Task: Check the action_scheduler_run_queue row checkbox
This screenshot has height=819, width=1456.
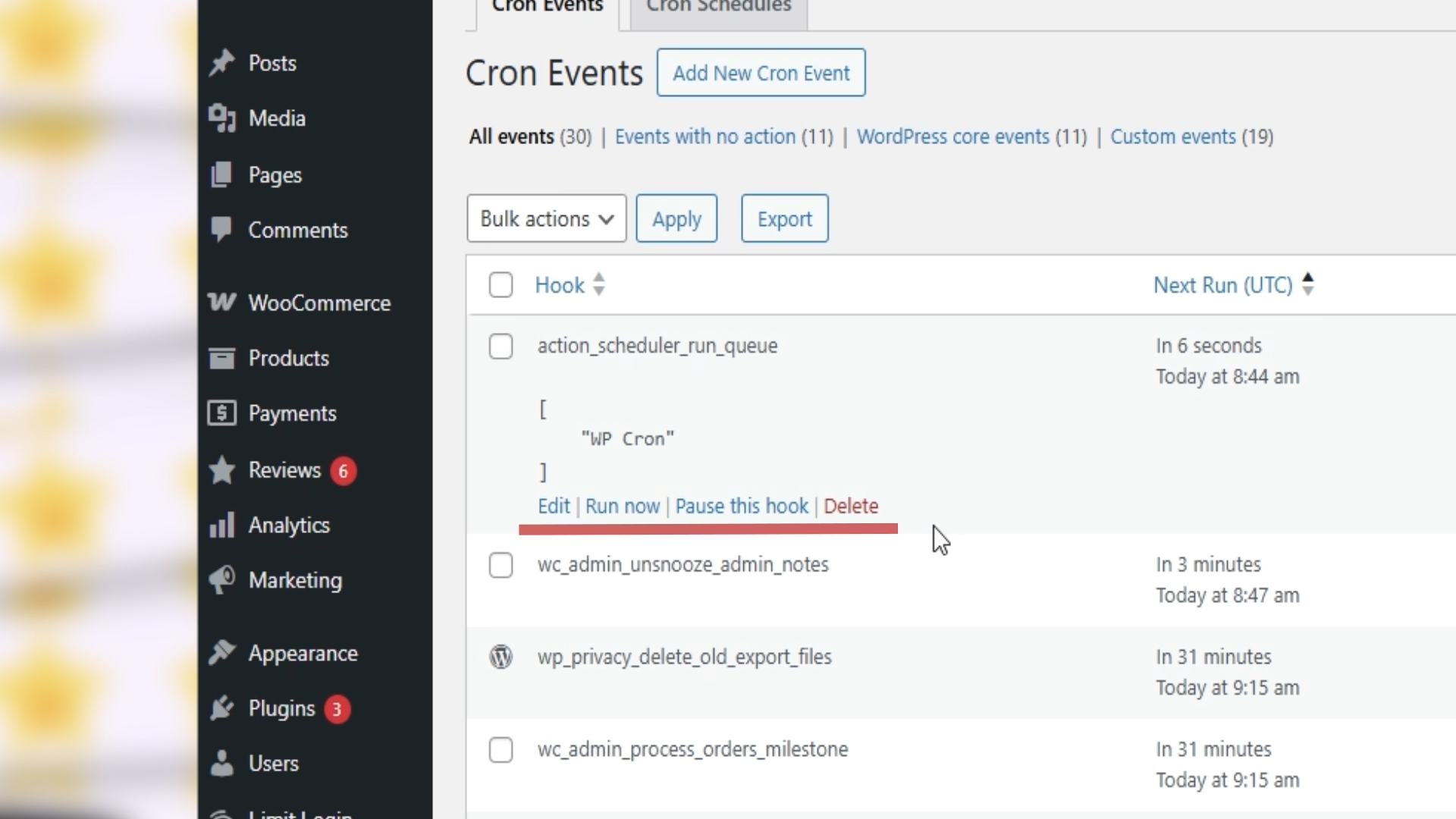Action: [500, 347]
